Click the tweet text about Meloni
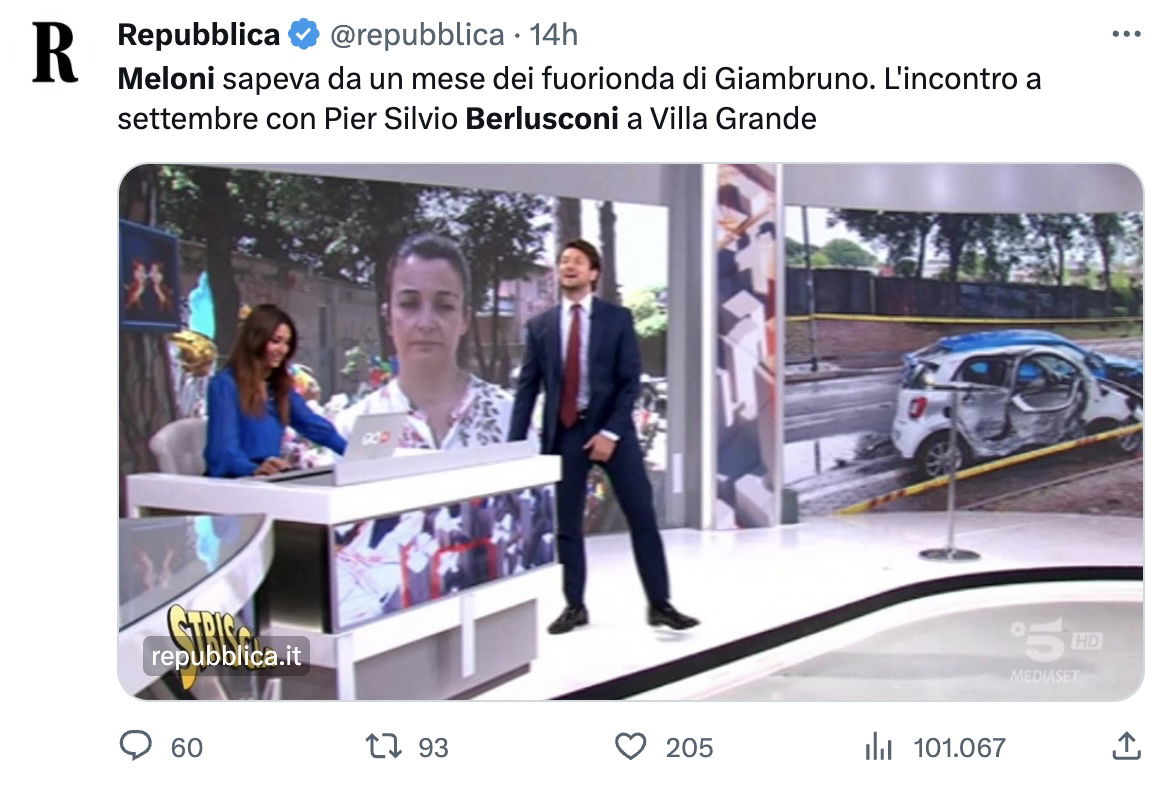Viewport: 1164px width, 790px height. 579,99
